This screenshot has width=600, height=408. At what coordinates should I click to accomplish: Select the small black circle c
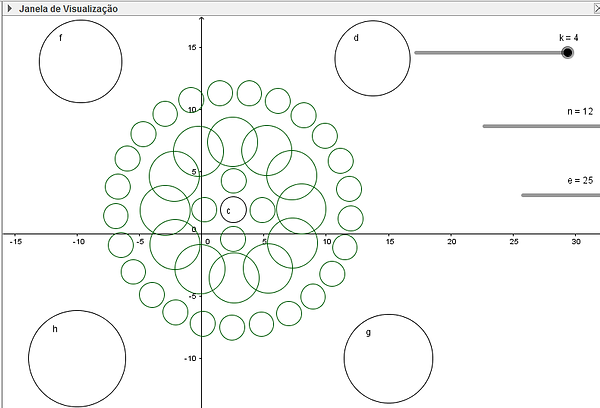tap(233, 209)
